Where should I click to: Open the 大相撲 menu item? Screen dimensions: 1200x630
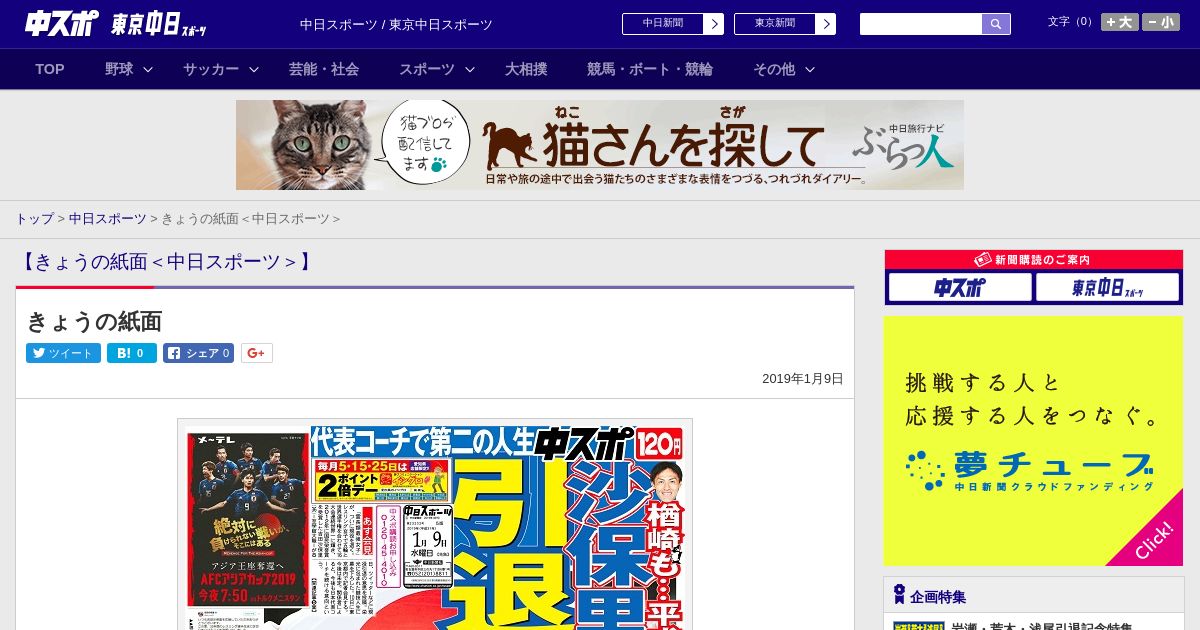(526, 69)
